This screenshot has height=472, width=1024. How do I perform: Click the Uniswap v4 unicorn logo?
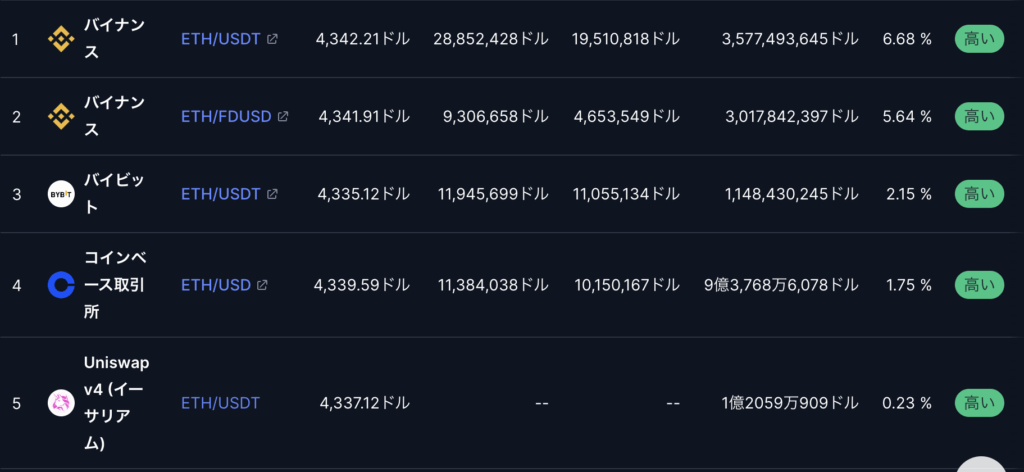61,403
